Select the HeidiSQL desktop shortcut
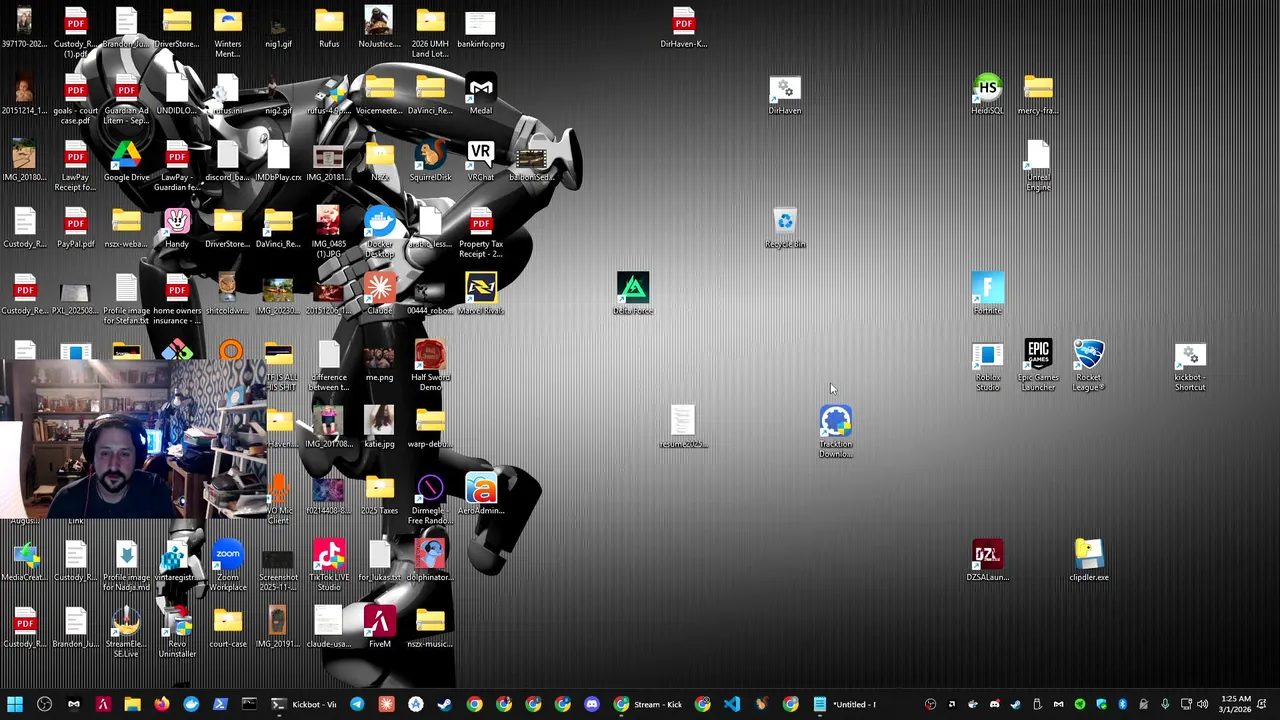 (987, 95)
